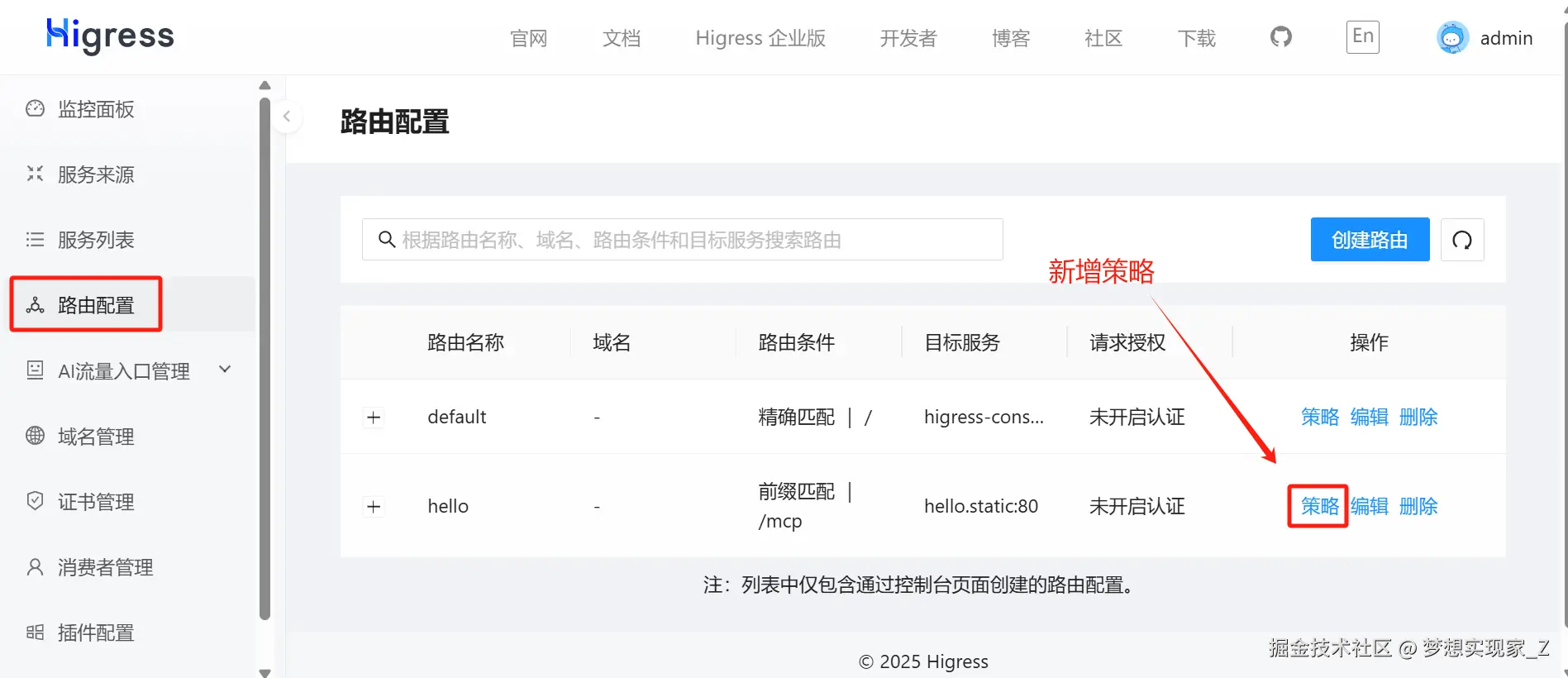Click 未开启认证 in the hello row
The image size is (1568, 678).
point(1137,506)
